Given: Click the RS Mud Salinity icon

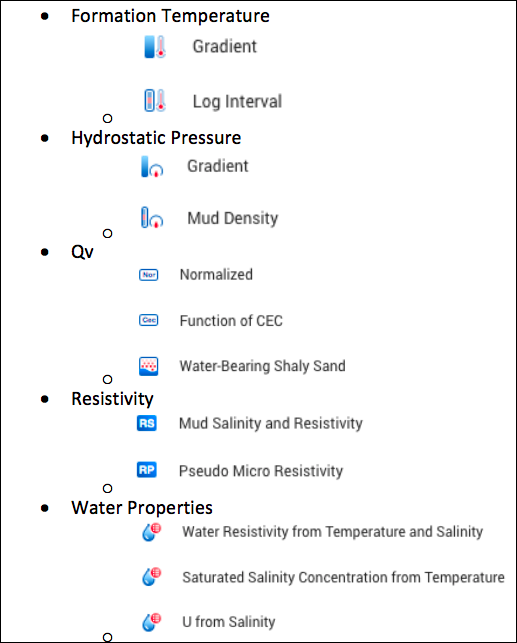Looking at the screenshot, I should click(147, 423).
